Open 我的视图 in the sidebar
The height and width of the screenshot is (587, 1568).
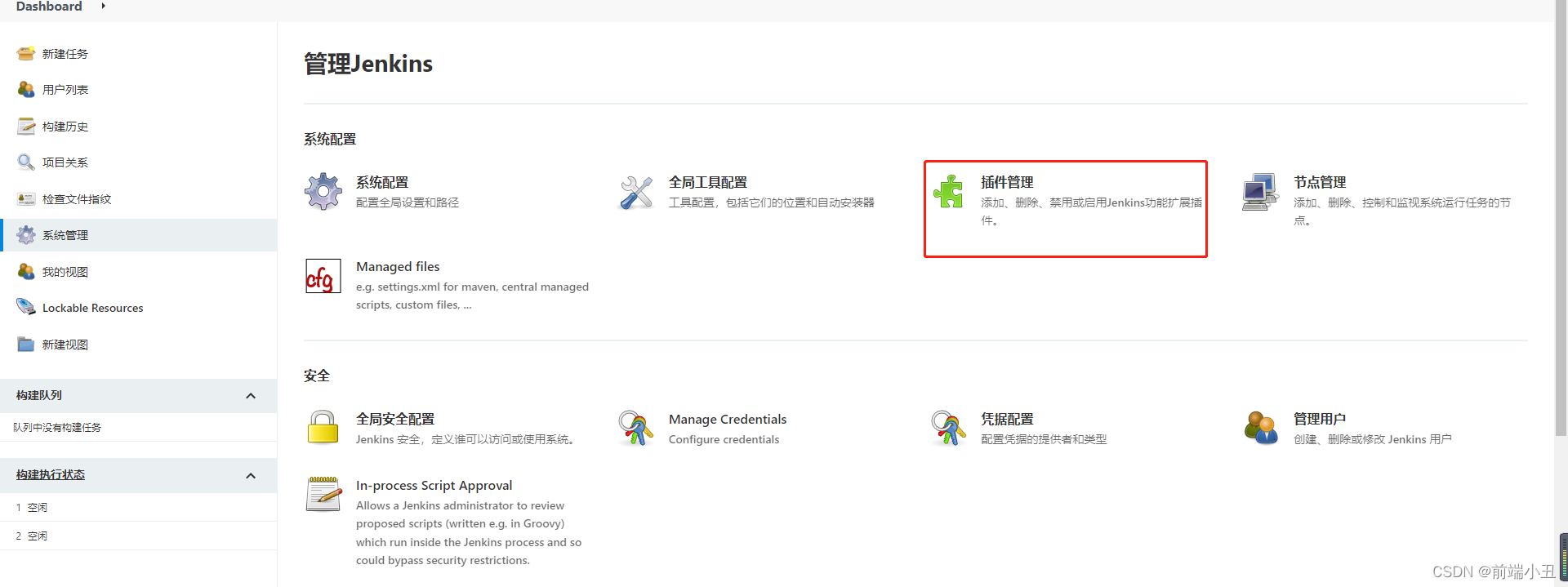65,272
